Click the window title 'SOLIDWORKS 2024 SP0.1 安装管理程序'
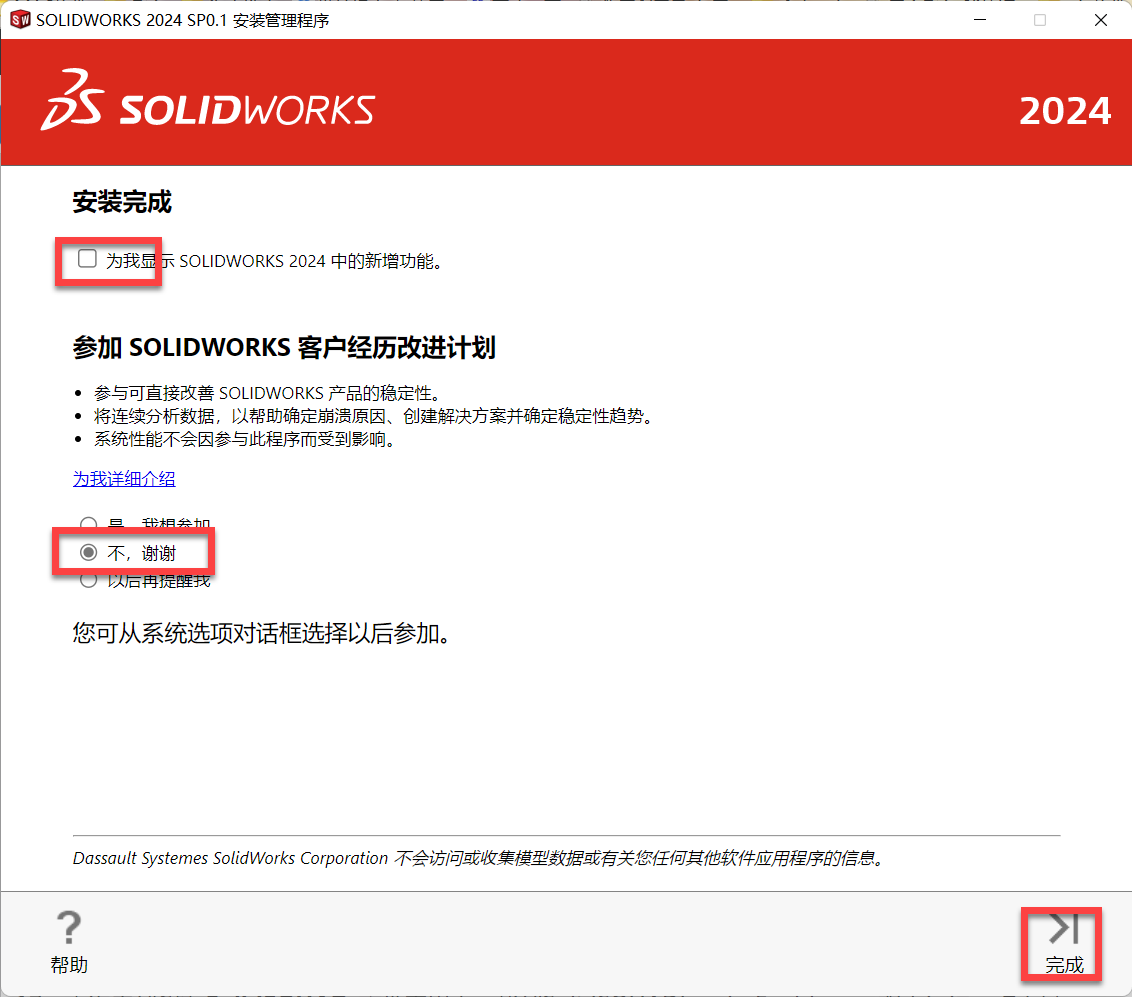Screen dimensions: 1132x997 coord(182,21)
